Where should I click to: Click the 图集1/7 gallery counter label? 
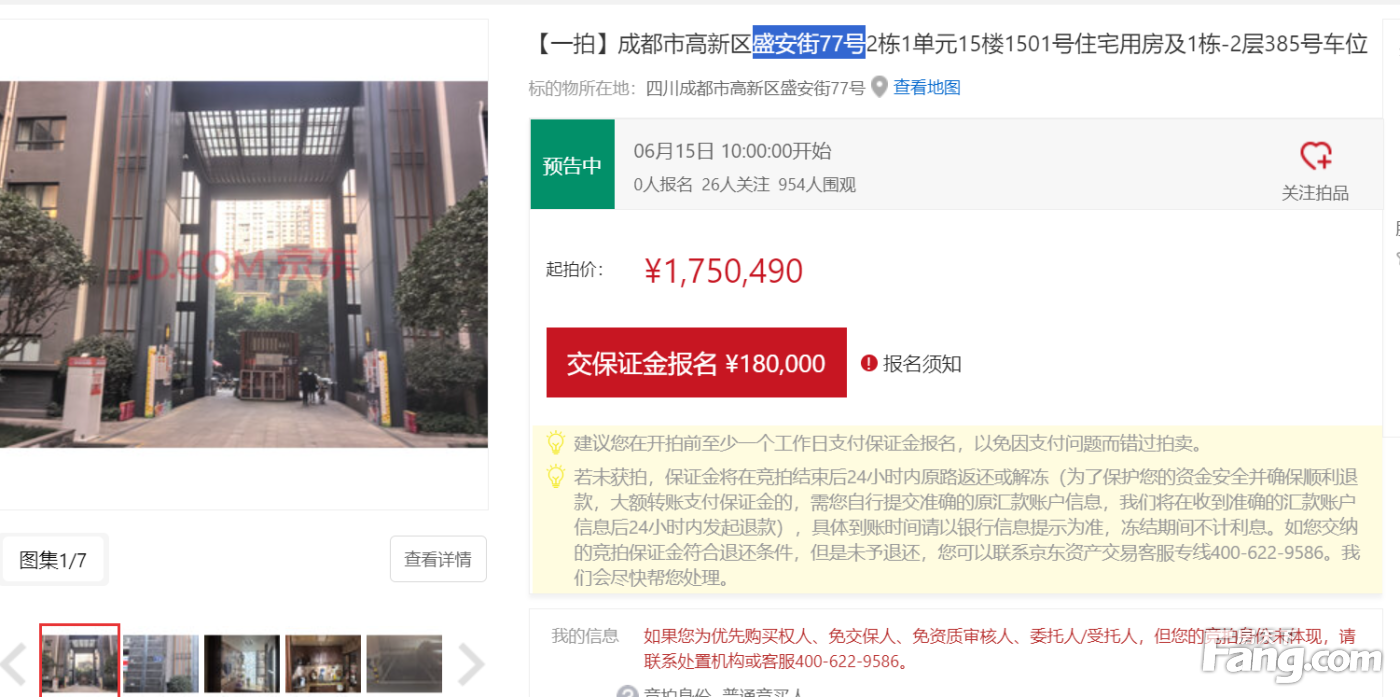(53, 560)
